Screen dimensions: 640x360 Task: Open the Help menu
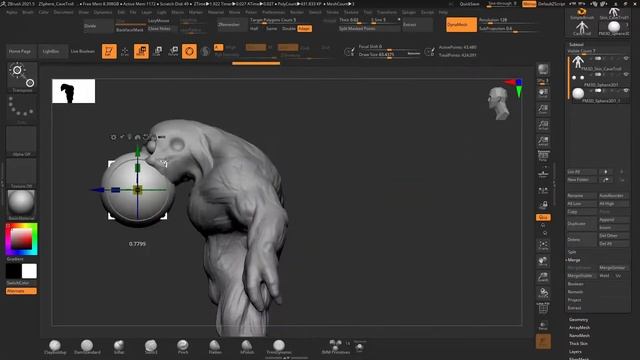[443, 12]
